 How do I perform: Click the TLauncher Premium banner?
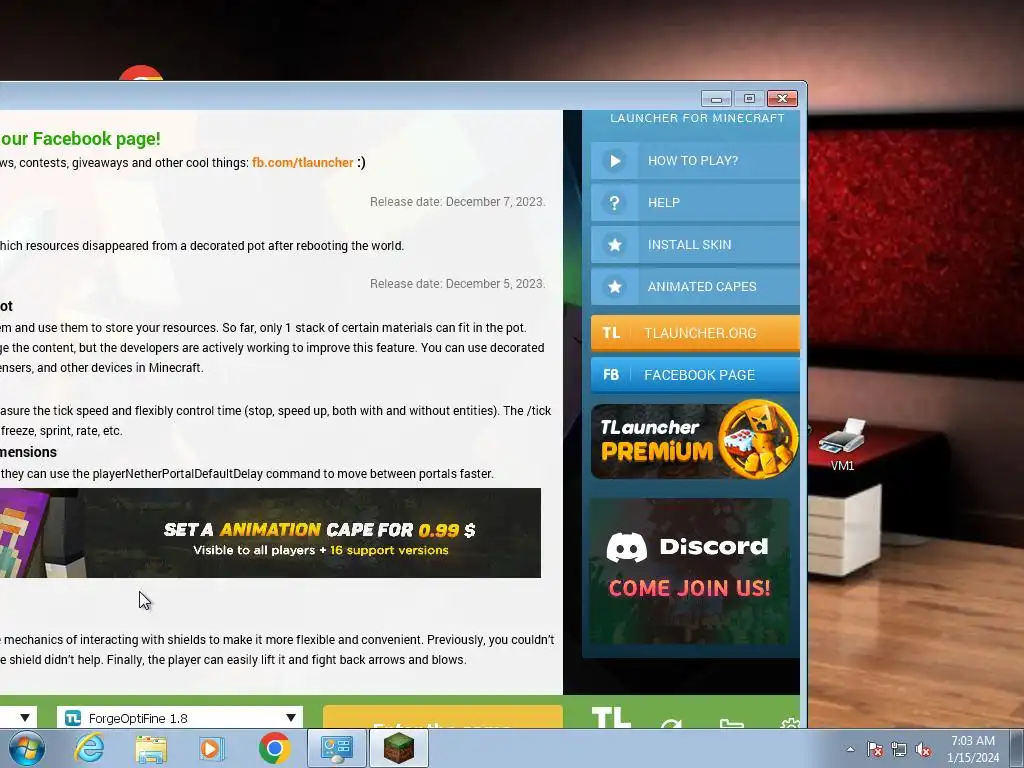click(x=695, y=440)
